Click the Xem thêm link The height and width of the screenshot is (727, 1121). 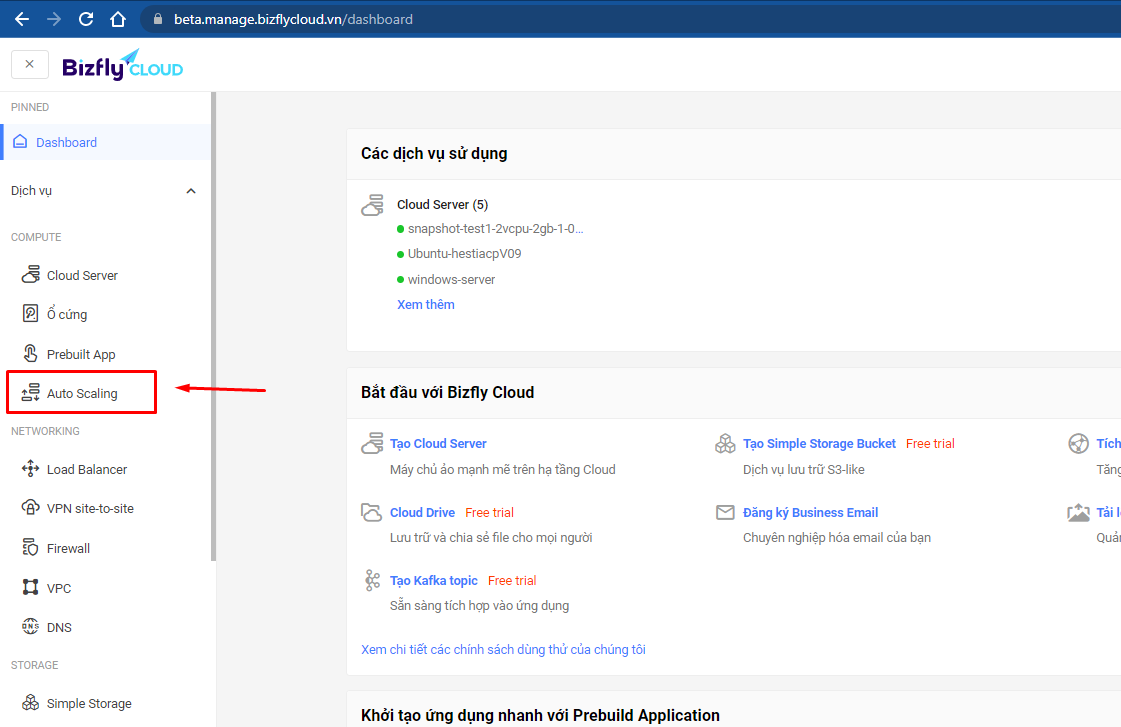point(425,305)
